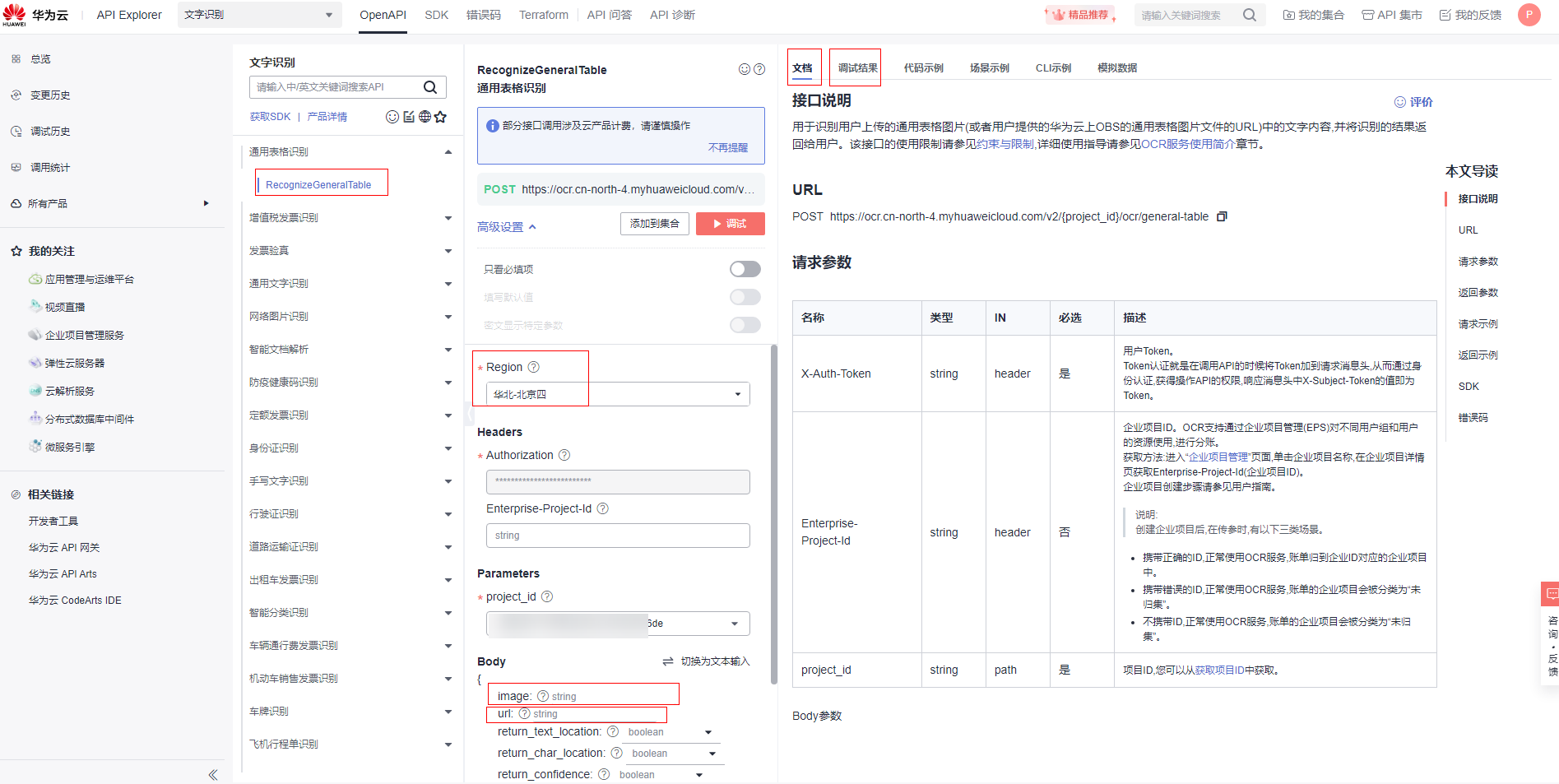Copy the POST URL with copy icon
The height and width of the screenshot is (784, 1559).
coord(1222,216)
